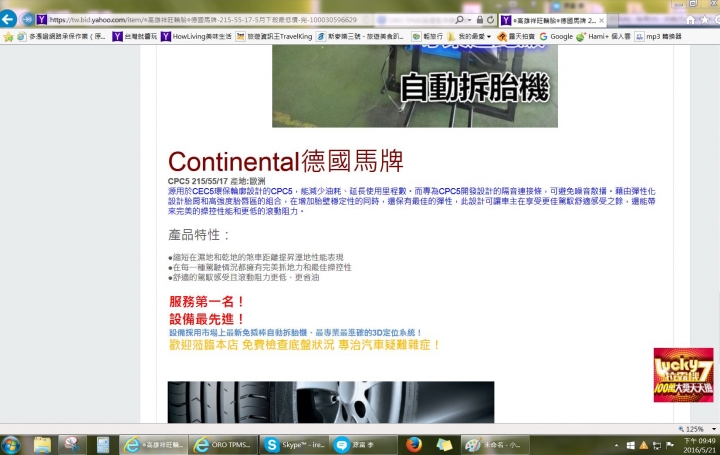
Task: Close the Yahoo auction browser tab
Action: pos(601,21)
